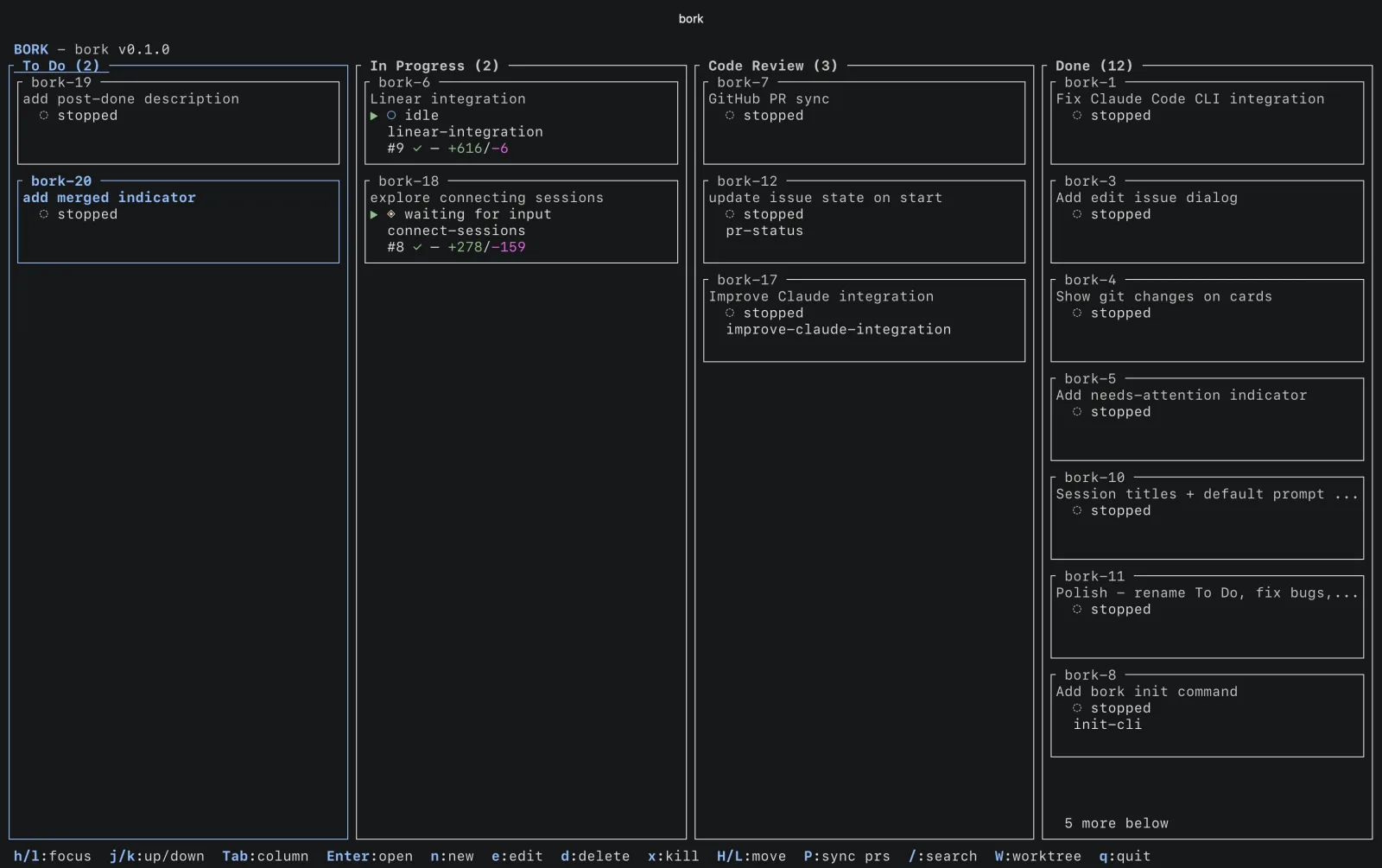
Task: Click the stopped status icon on bork-17
Action: tap(730, 314)
